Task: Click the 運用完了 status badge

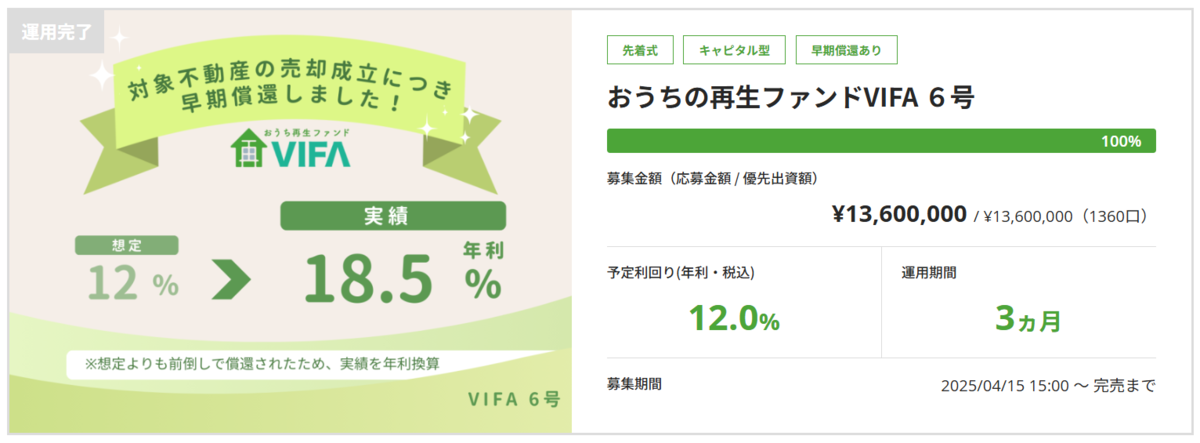Action: [56, 32]
